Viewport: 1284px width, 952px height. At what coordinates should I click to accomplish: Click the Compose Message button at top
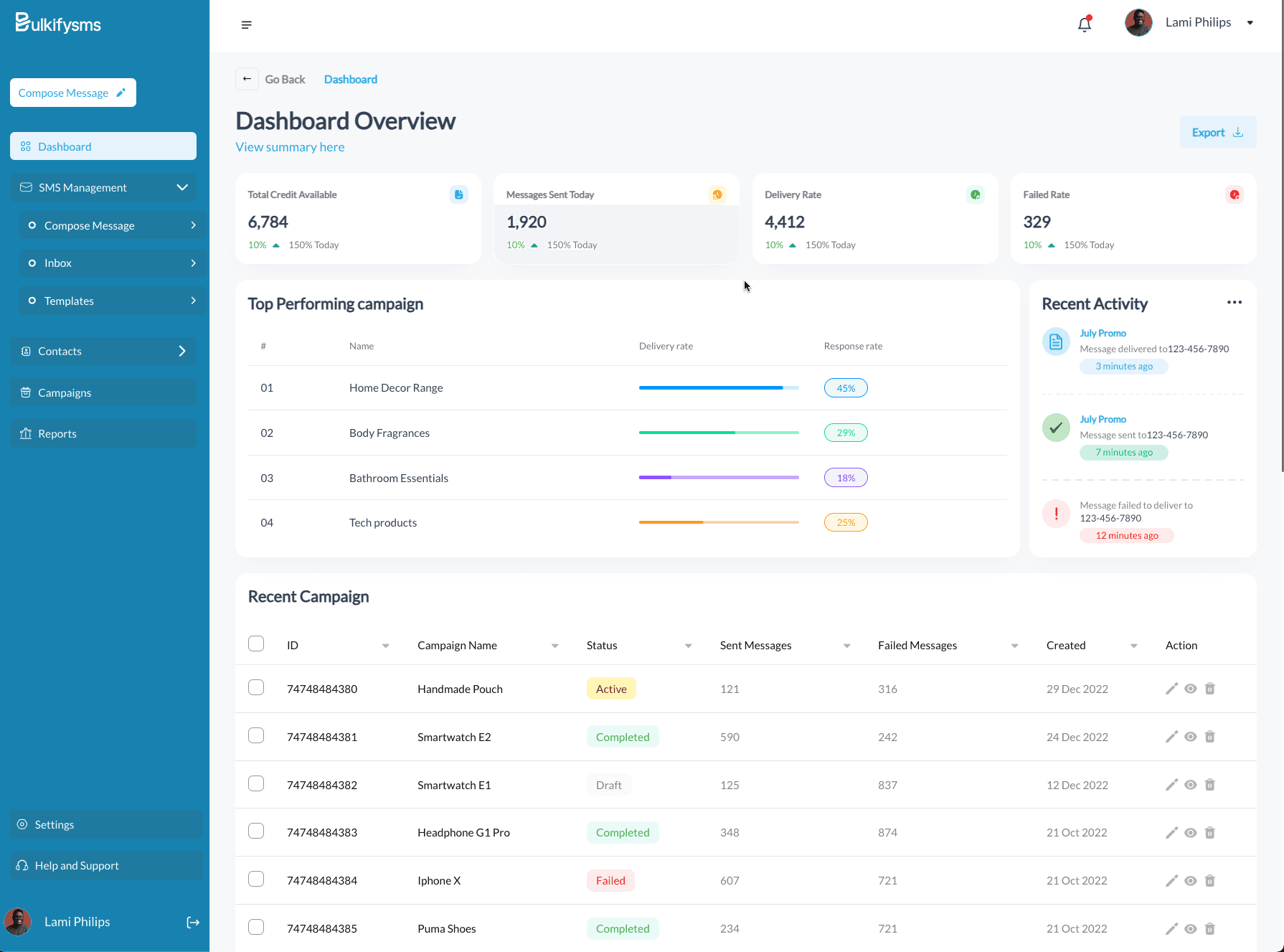(x=73, y=93)
